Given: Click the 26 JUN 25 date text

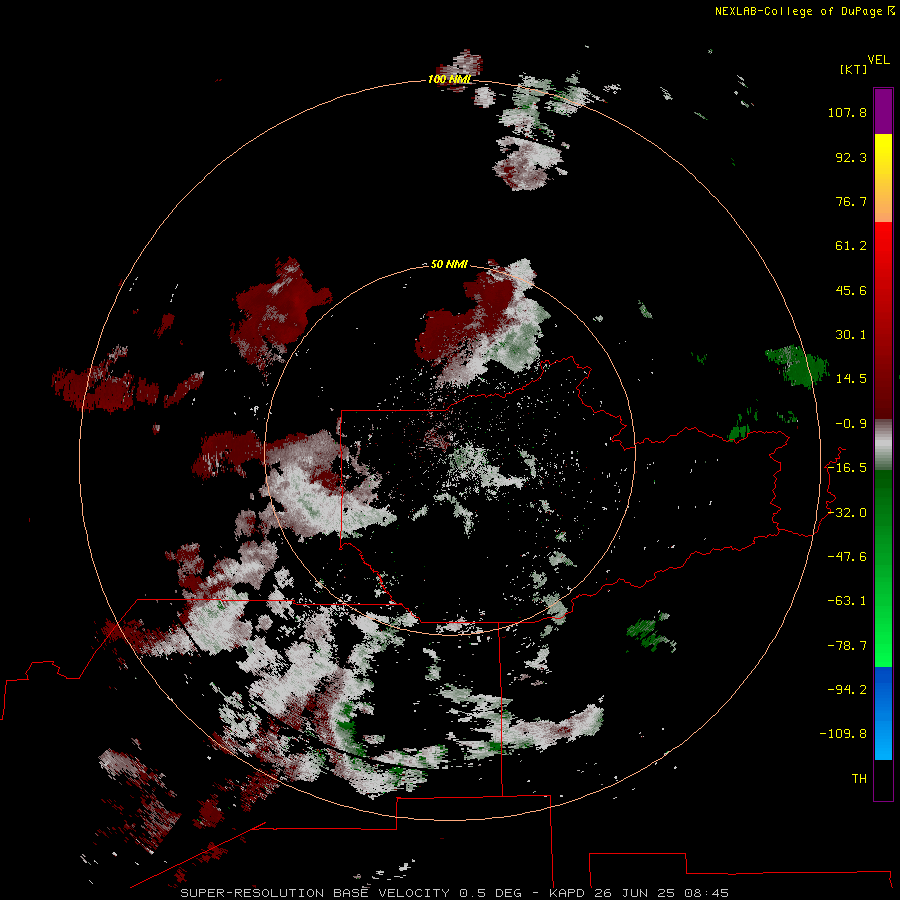Looking at the screenshot, I should click(x=634, y=893).
